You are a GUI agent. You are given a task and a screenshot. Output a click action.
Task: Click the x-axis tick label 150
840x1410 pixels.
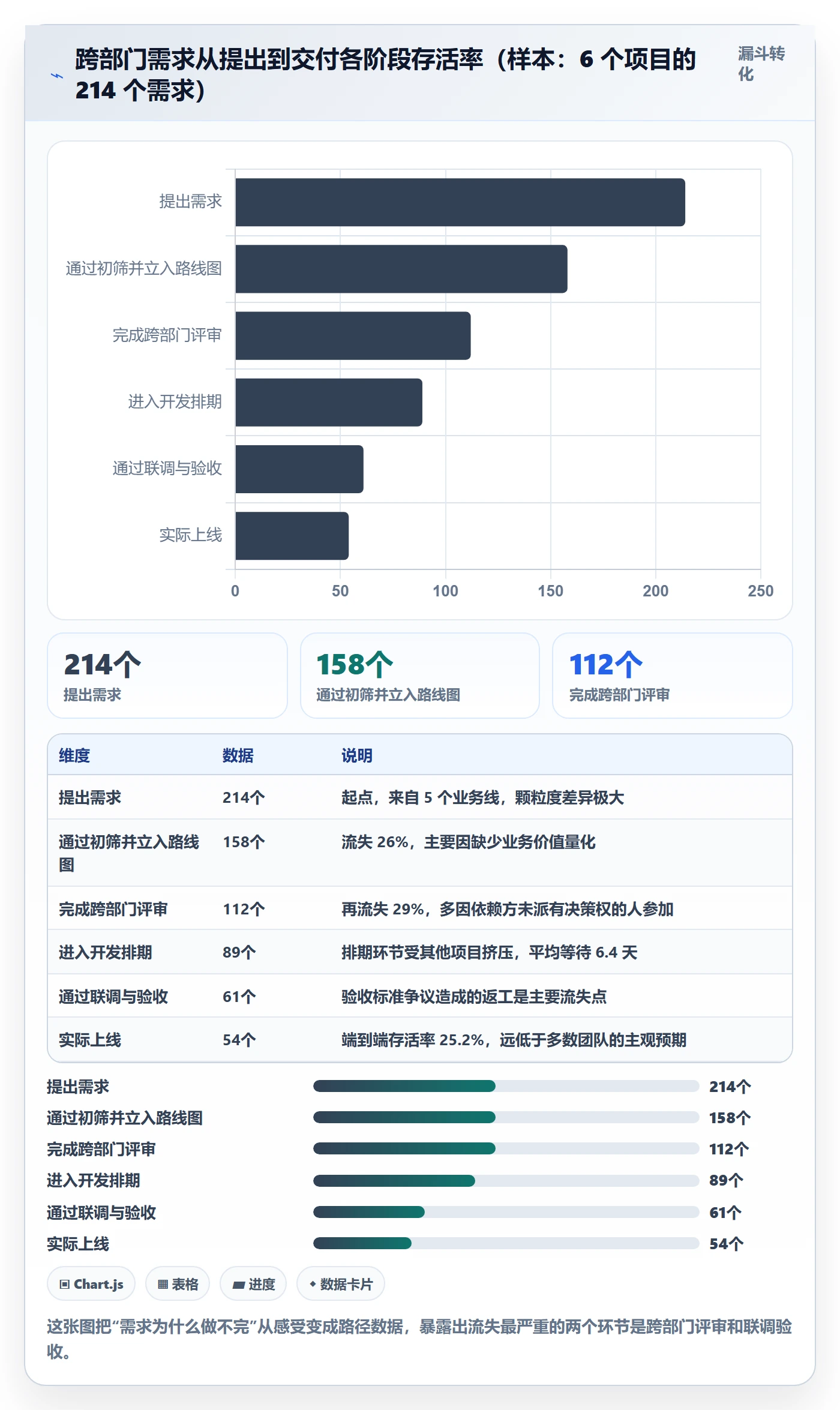(x=550, y=591)
